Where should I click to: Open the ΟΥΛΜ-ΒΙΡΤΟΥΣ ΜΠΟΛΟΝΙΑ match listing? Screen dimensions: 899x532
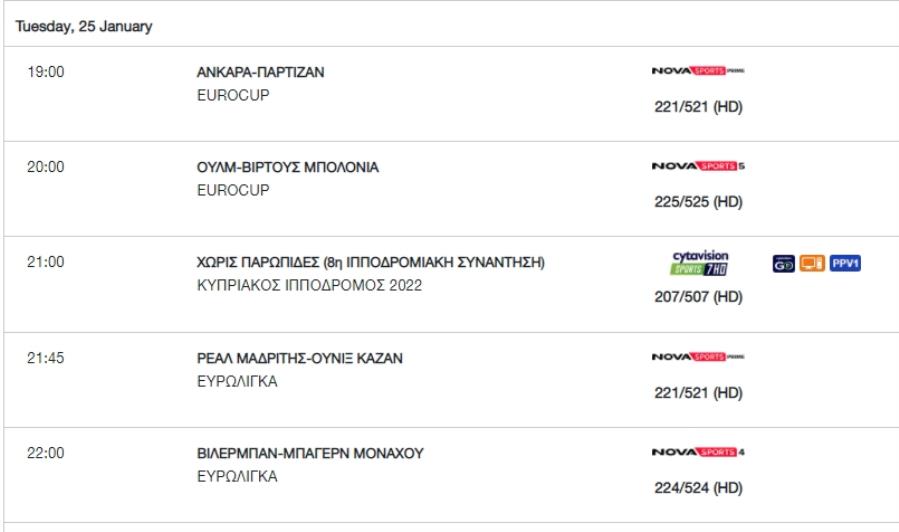click(x=288, y=167)
